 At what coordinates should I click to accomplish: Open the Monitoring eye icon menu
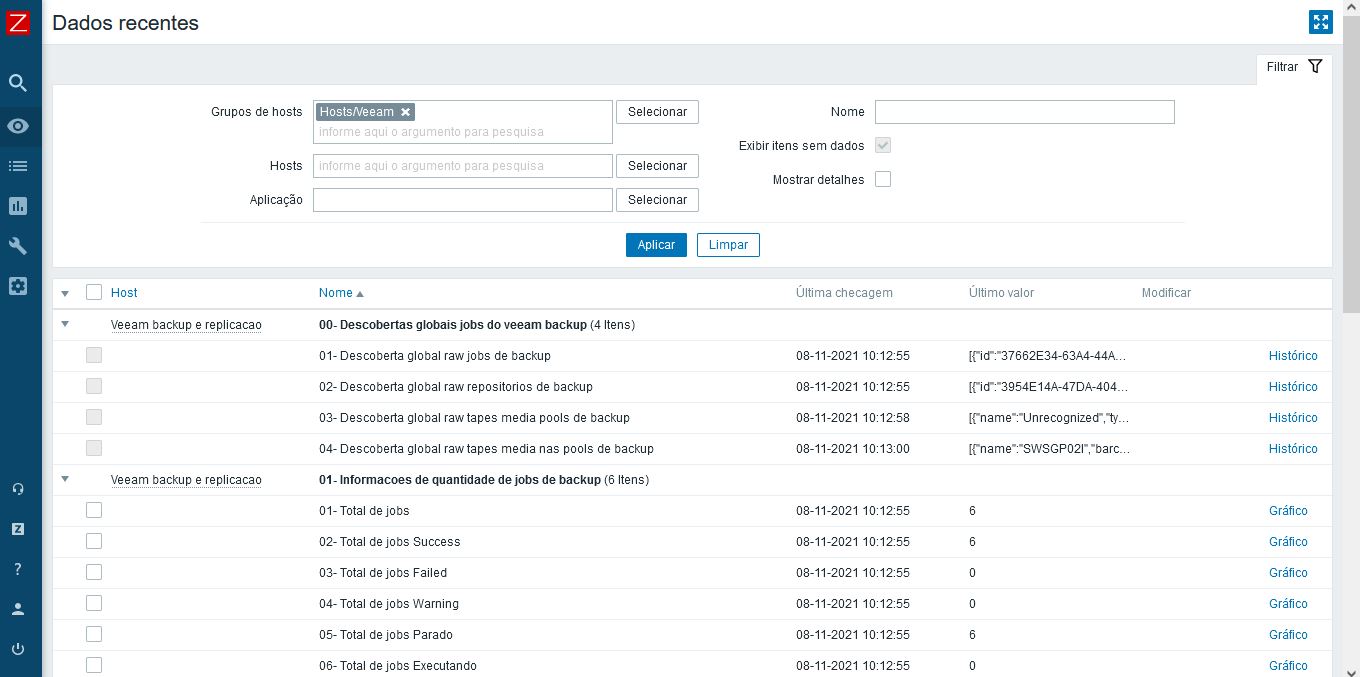18,126
